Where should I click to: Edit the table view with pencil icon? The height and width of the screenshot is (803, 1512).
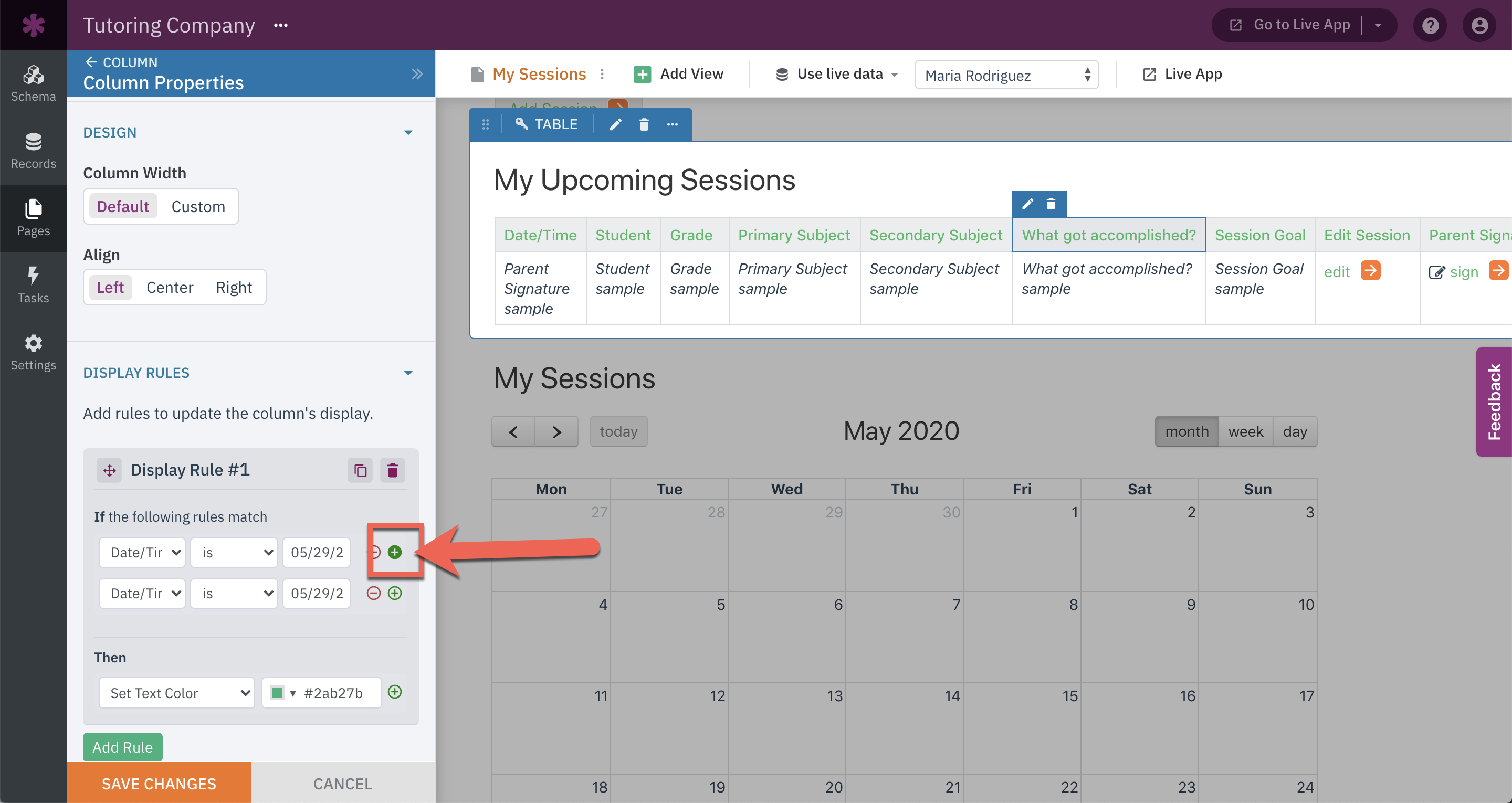click(x=615, y=124)
